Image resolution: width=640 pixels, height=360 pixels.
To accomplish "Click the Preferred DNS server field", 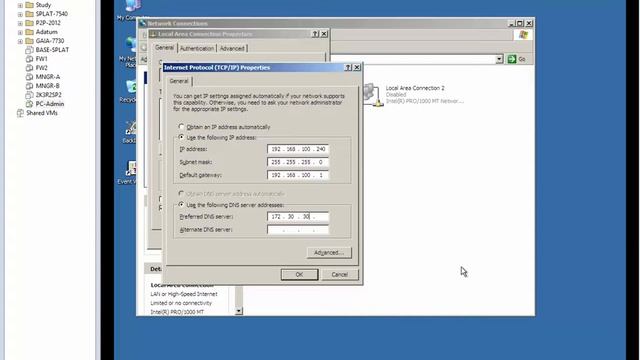I will (298, 217).
